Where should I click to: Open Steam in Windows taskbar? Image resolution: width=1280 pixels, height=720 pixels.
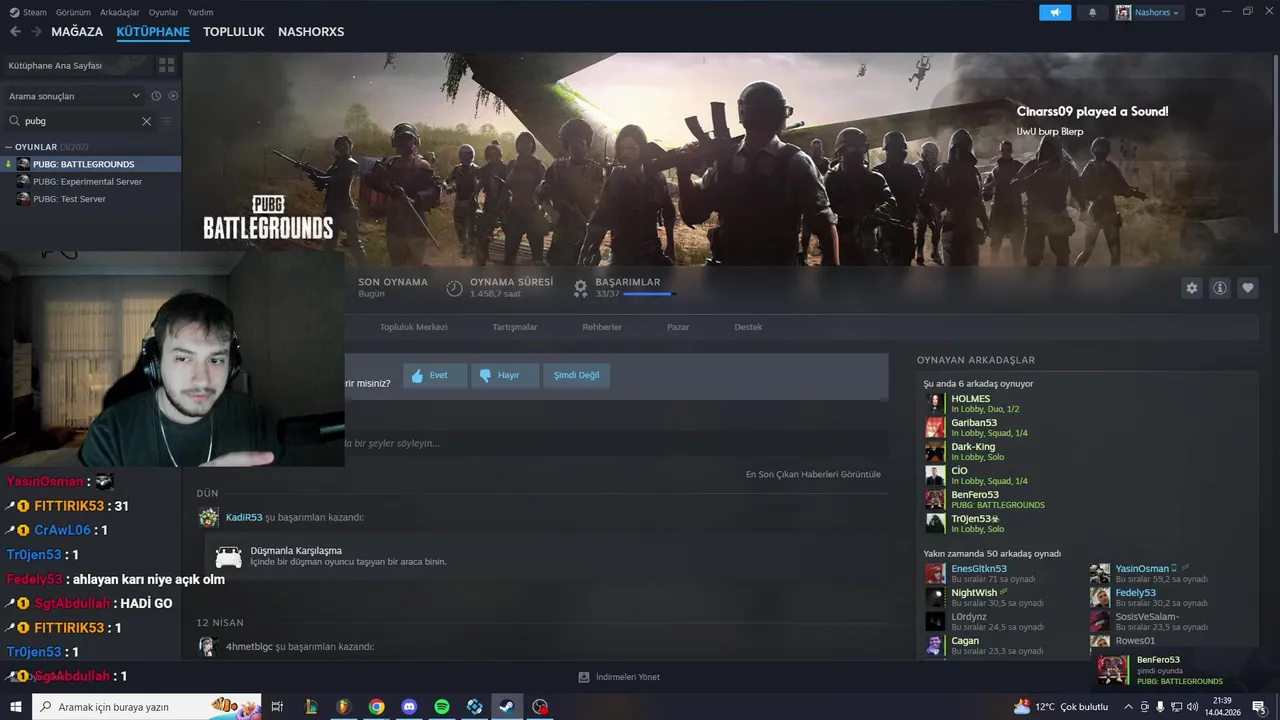coord(507,706)
